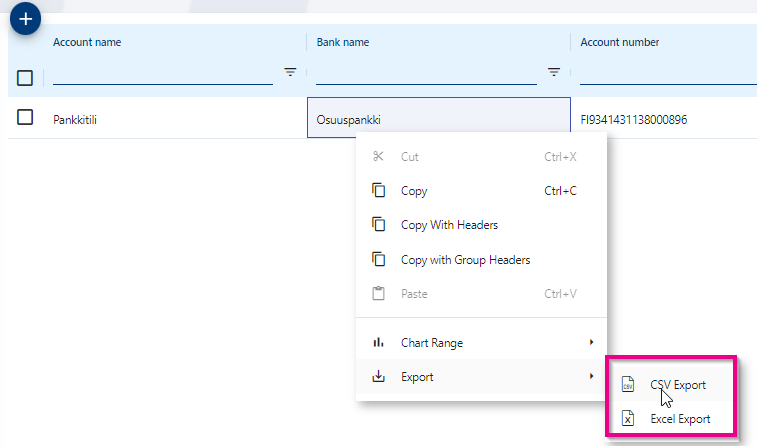Check the Pankkitili row checkbox
The image size is (757, 446).
[x=25, y=118]
